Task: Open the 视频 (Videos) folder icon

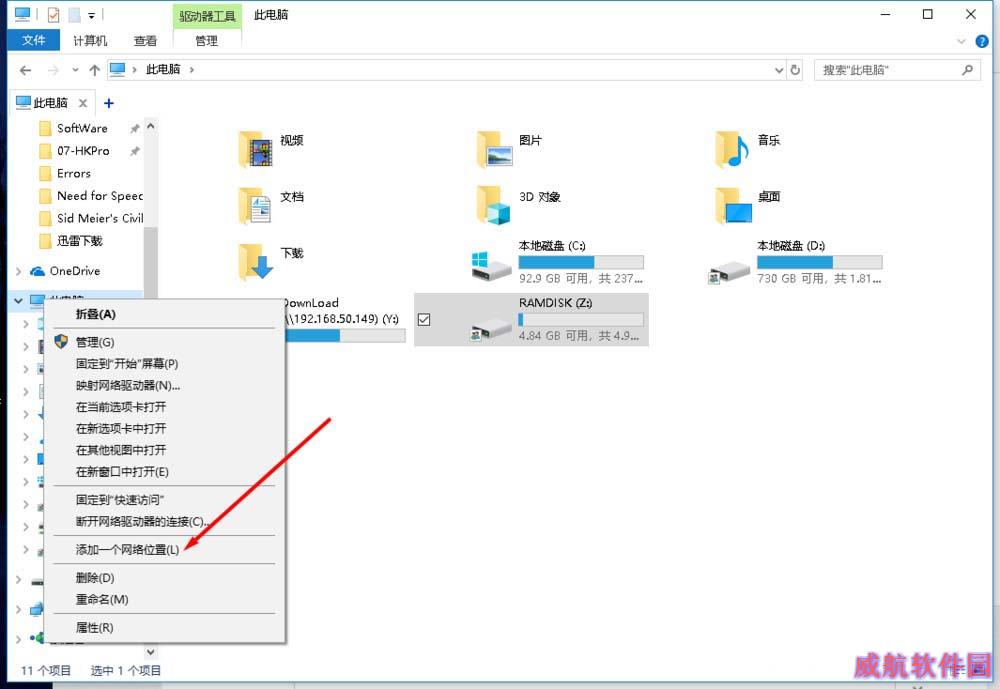Action: click(x=255, y=149)
